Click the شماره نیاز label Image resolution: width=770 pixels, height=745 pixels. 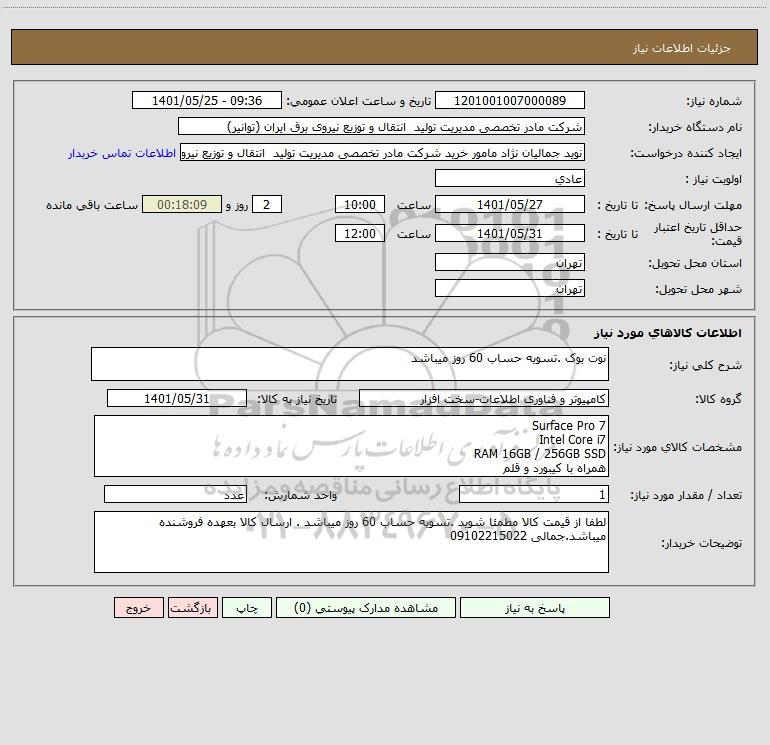coord(714,101)
